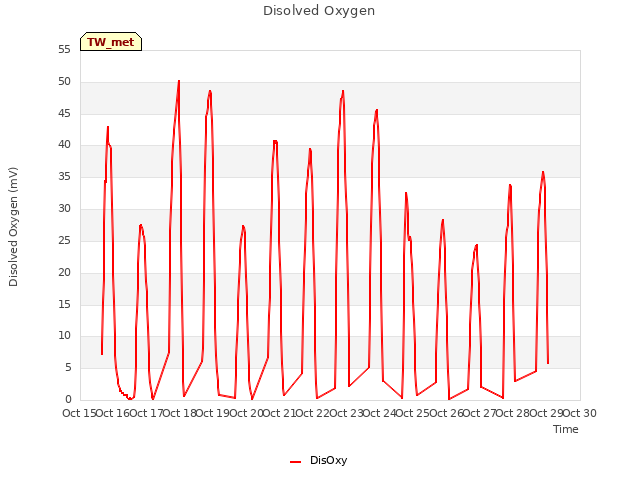Image resolution: width=640 pixels, height=480 pixels.
Task: Click the 35 y-axis tick label
Action: click(x=64, y=177)
